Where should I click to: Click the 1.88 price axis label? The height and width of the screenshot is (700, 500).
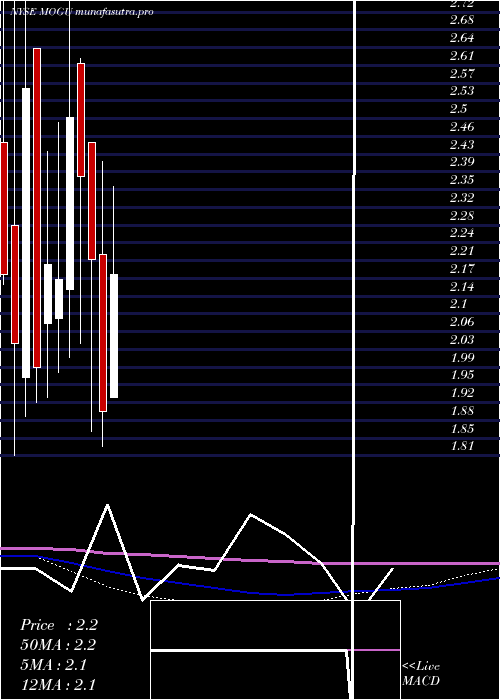[462, 411]
